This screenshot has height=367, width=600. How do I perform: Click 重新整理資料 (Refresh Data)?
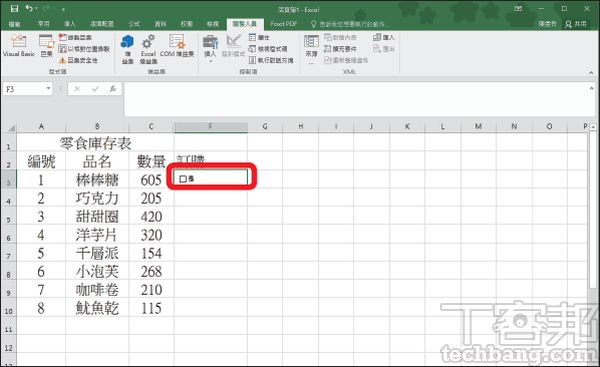click(x=346, y=60)
